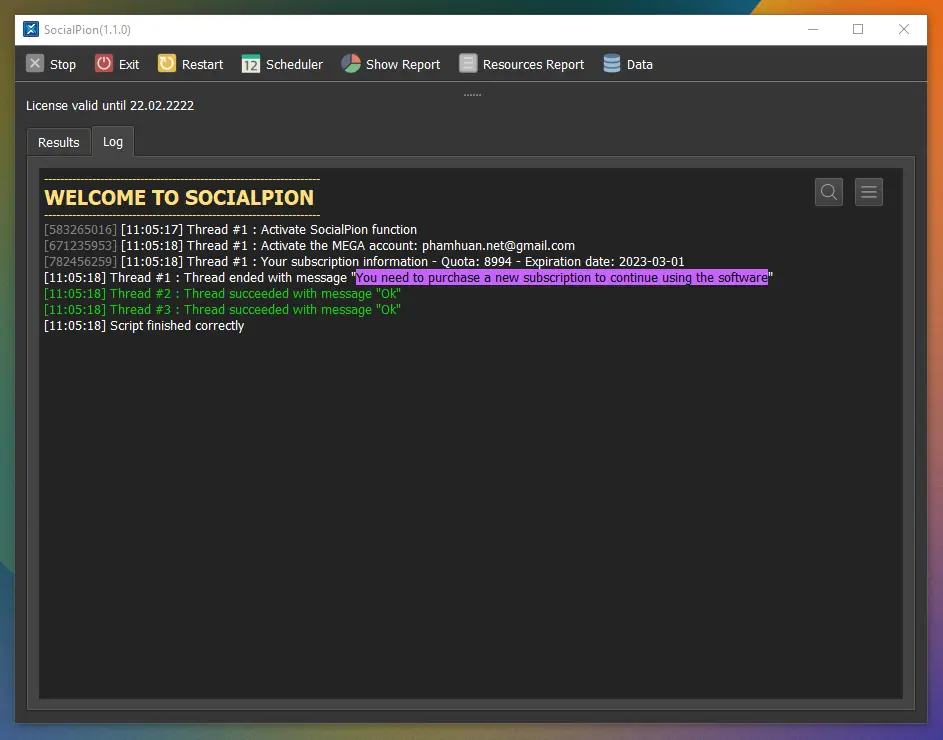Click the dotted toolbar grip handle
The image size is (943, 740).
pos(472,95)
